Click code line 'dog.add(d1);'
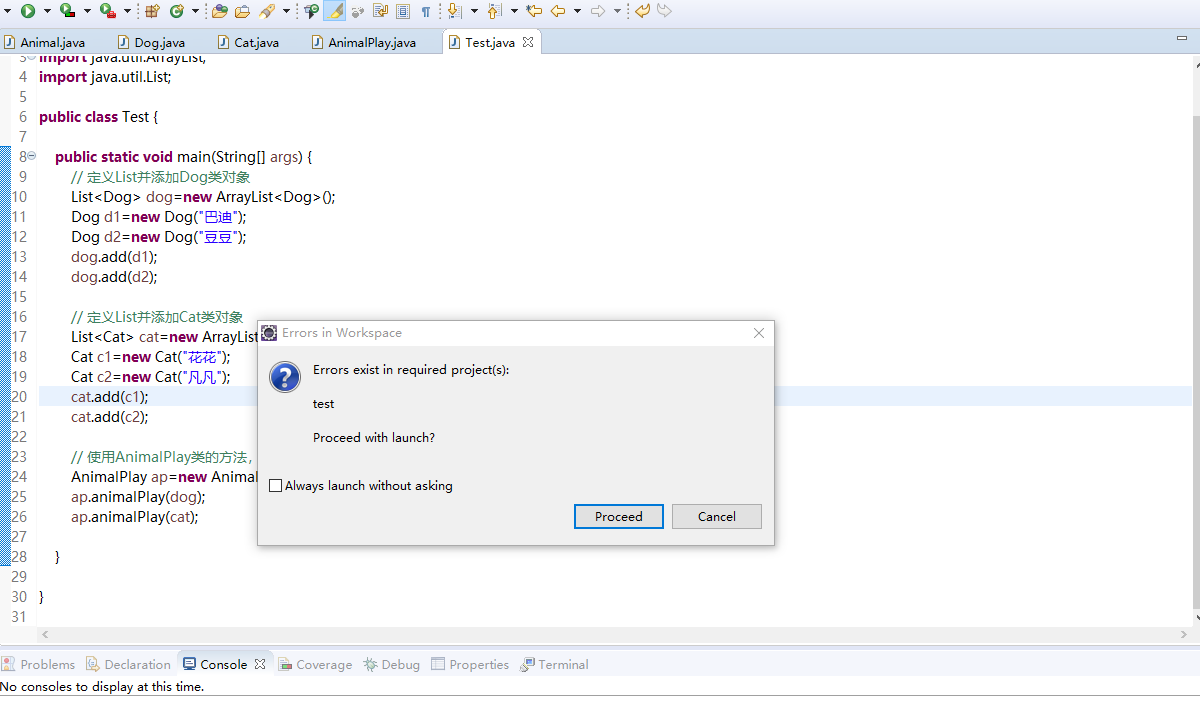Image resolution: width=1200 pixels, height=706 pixels. (x=114, y=257)
